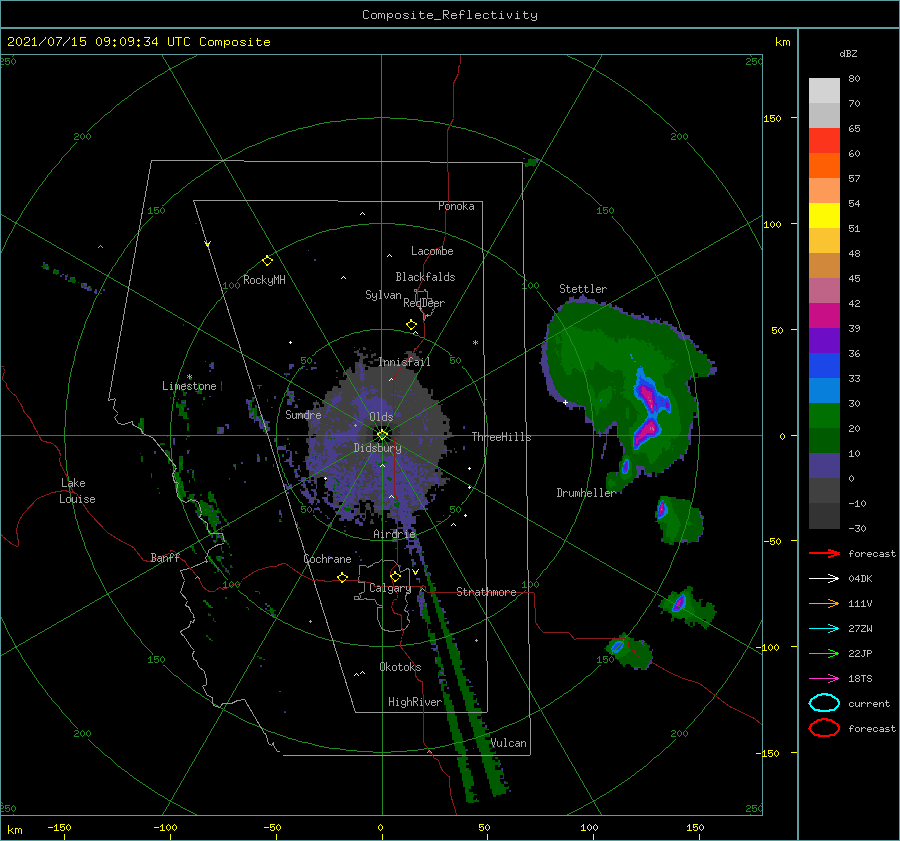This screenshot has height=841, width=900.
Task: Click the Sundre town label
Action: pos(303,414)
